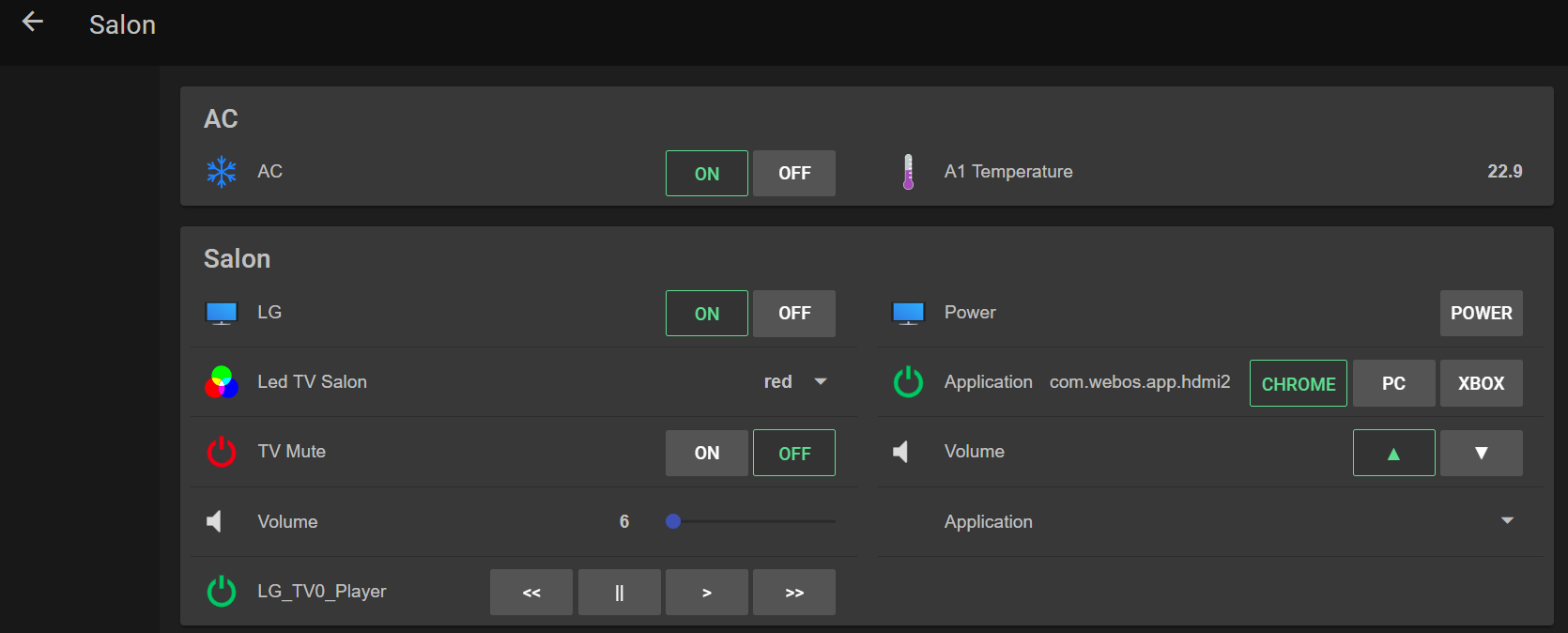Image resolution: width=1568 pixels, height=633 pixels.
Task: Open the Led TV Salon color dropdown
Action: coord(820,381)
